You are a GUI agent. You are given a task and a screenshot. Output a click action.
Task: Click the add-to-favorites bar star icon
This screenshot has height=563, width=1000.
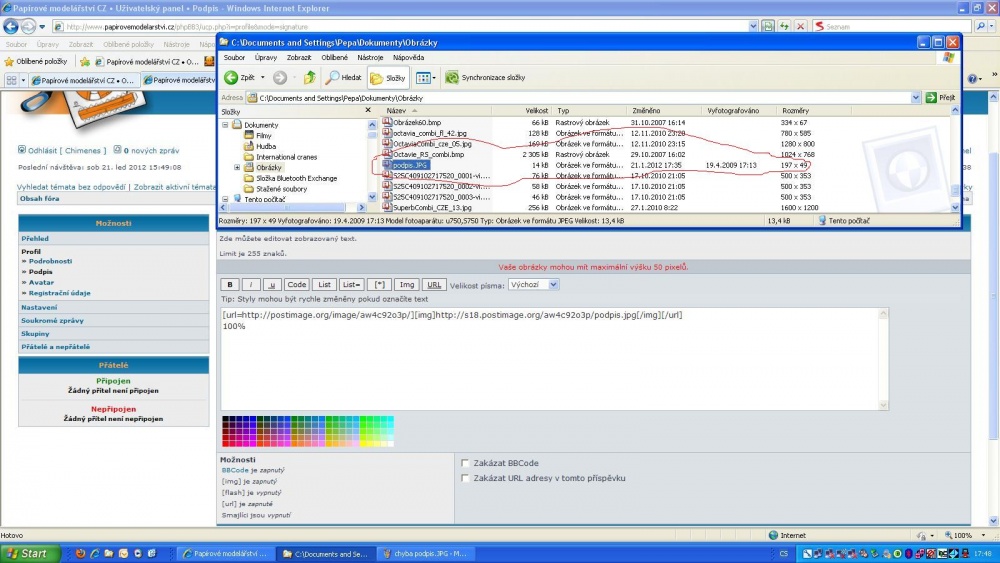(x=85, y=61)
